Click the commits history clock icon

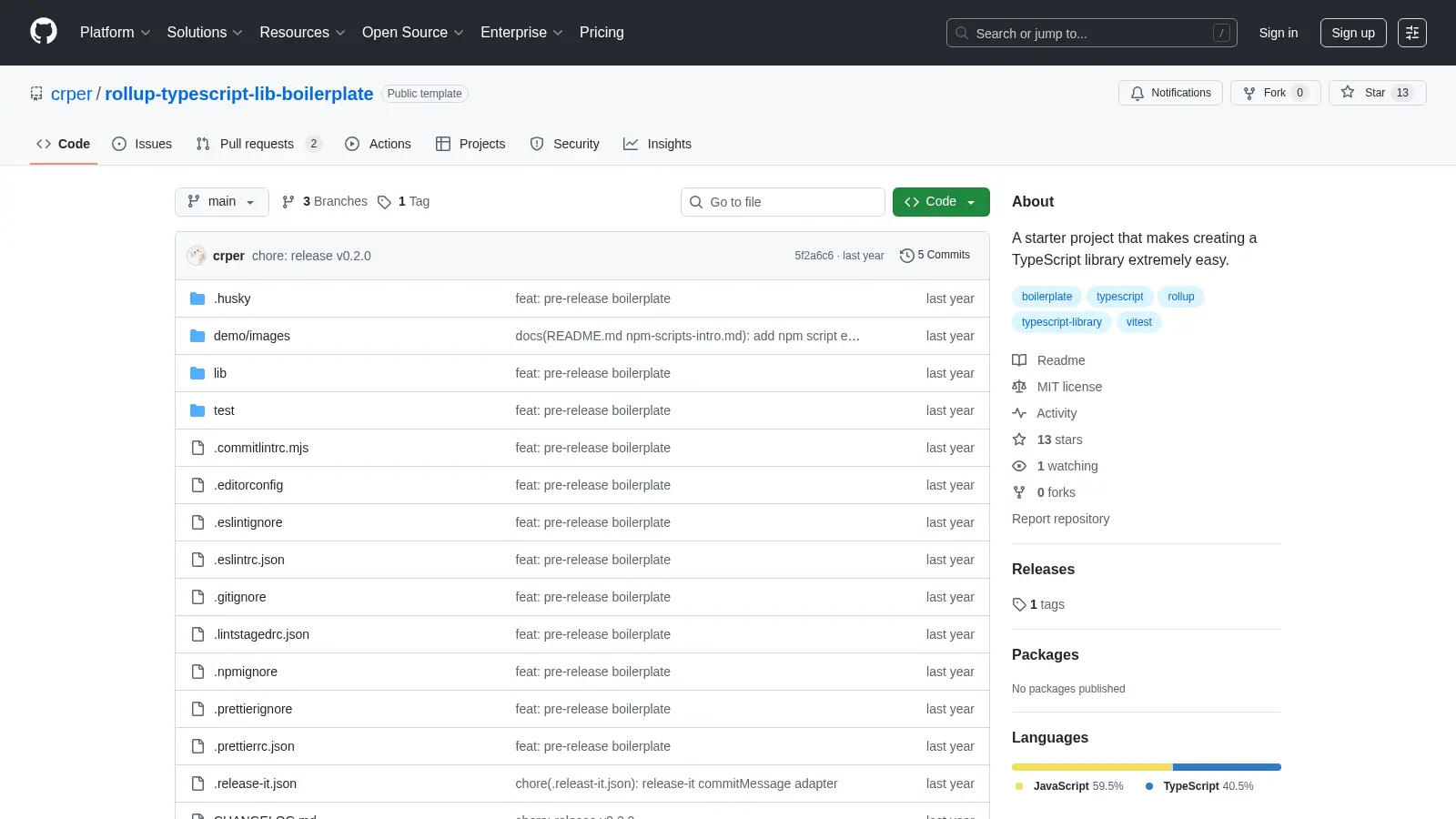(906, 256)
